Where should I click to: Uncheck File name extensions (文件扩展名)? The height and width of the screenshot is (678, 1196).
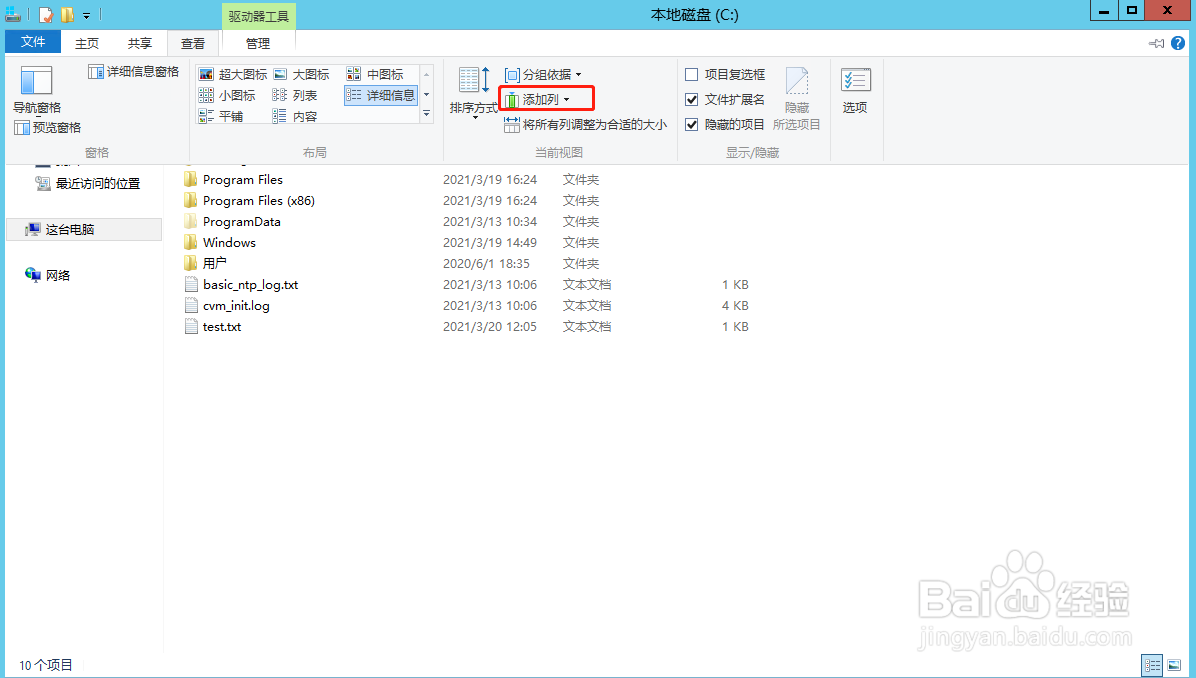[x=725, y=99]
